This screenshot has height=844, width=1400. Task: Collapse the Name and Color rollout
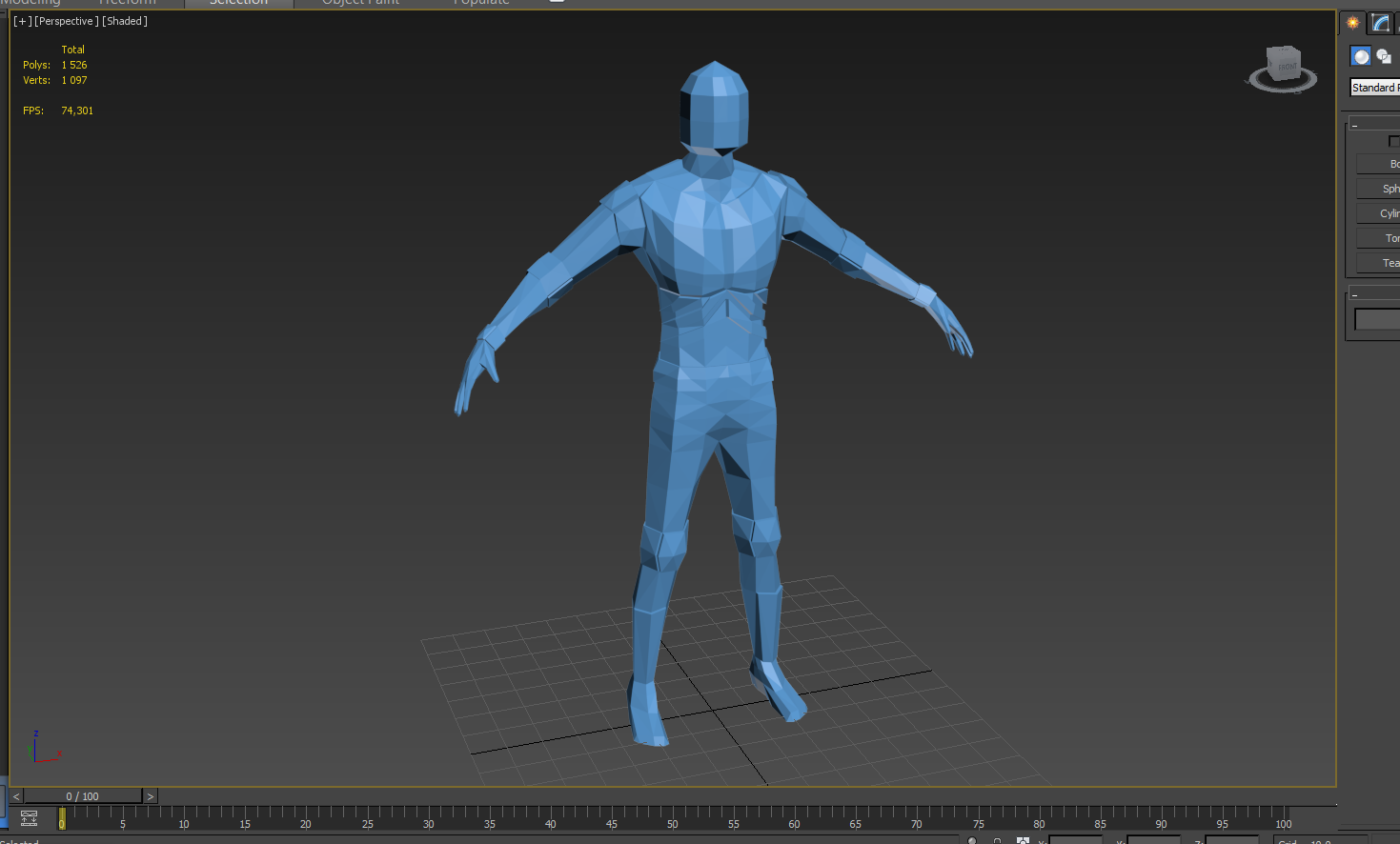pyautogui.click(x=1374, y=294)
